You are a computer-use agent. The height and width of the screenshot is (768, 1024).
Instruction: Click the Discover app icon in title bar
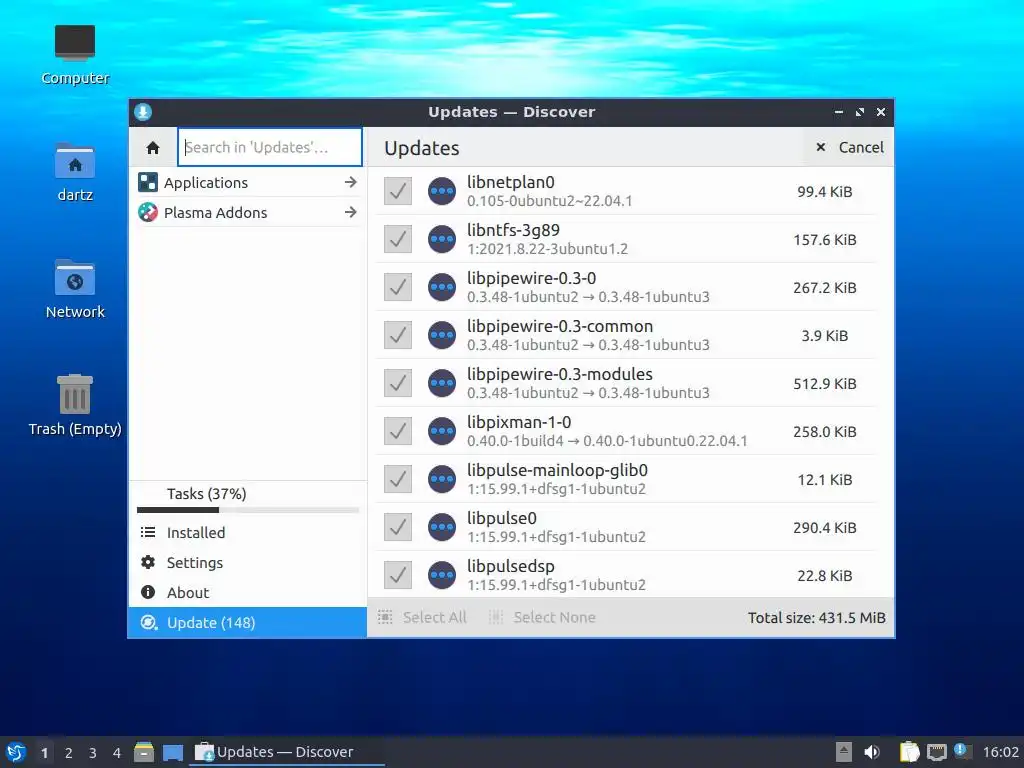point(143,112)
